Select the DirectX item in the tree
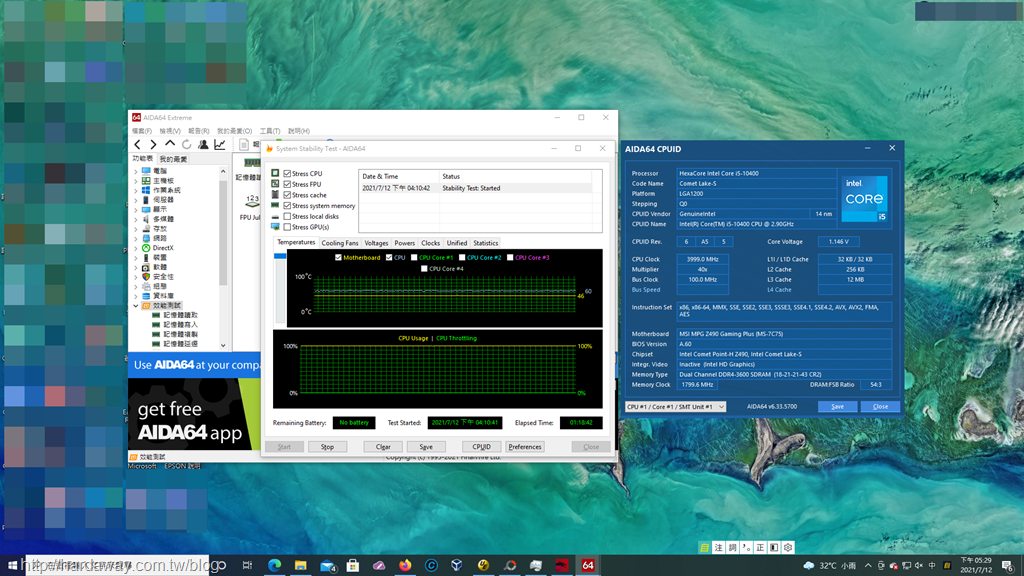Image resolution: width=1024 pixels, height=576 pixels. [x=163, y=248]
